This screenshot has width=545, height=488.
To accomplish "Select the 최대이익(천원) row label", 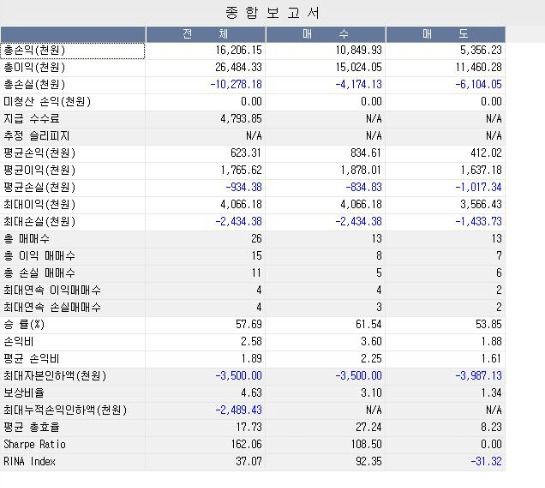I will click(x=39, y=204).
